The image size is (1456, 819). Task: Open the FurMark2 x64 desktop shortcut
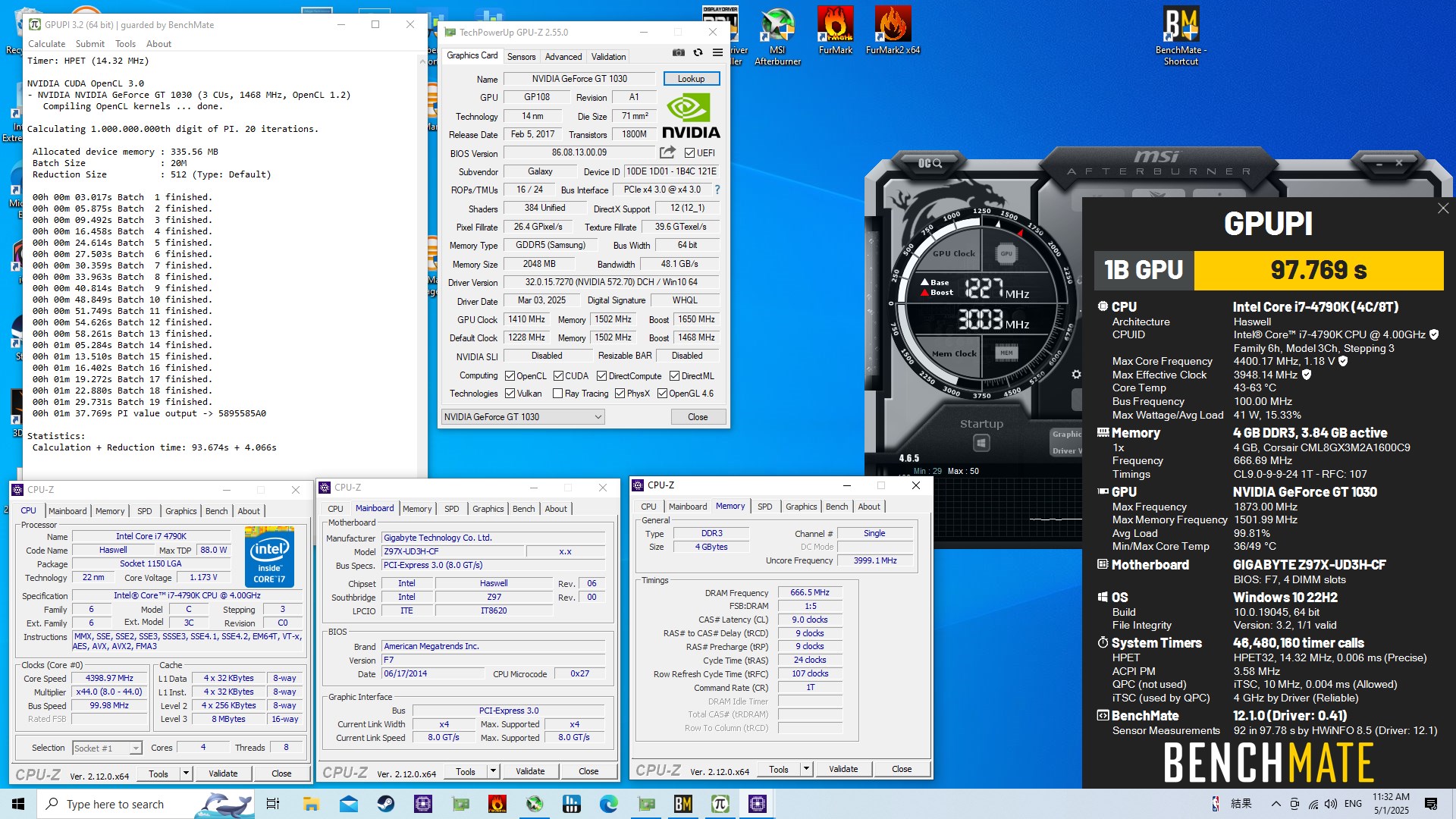tap(893, 30)
